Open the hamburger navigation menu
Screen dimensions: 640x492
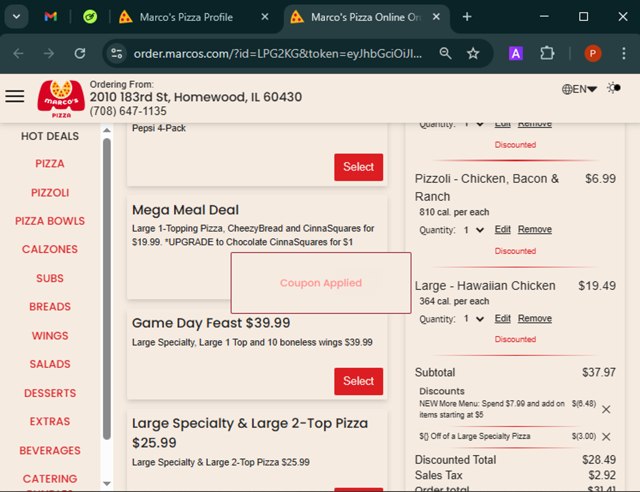pos(15,96)
